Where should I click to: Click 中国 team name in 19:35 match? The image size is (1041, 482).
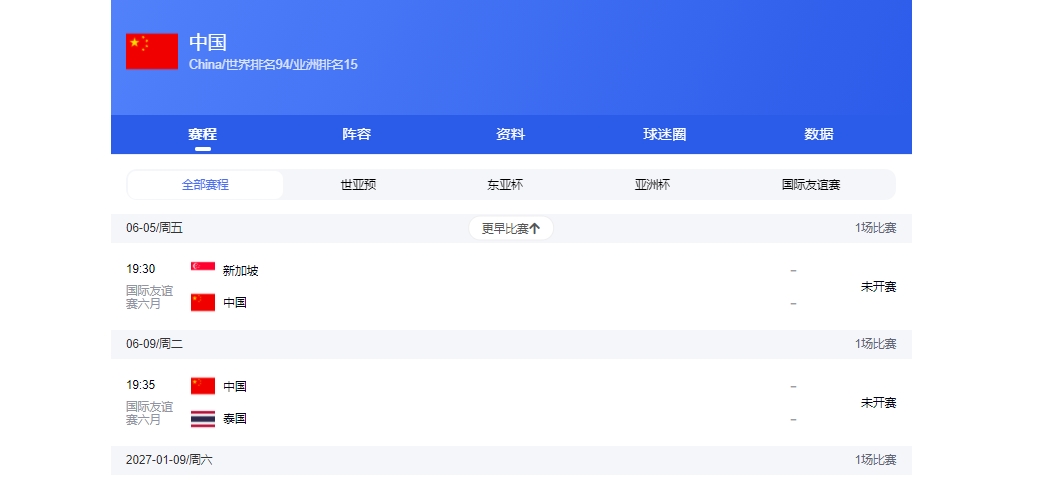tap(235, 386)
